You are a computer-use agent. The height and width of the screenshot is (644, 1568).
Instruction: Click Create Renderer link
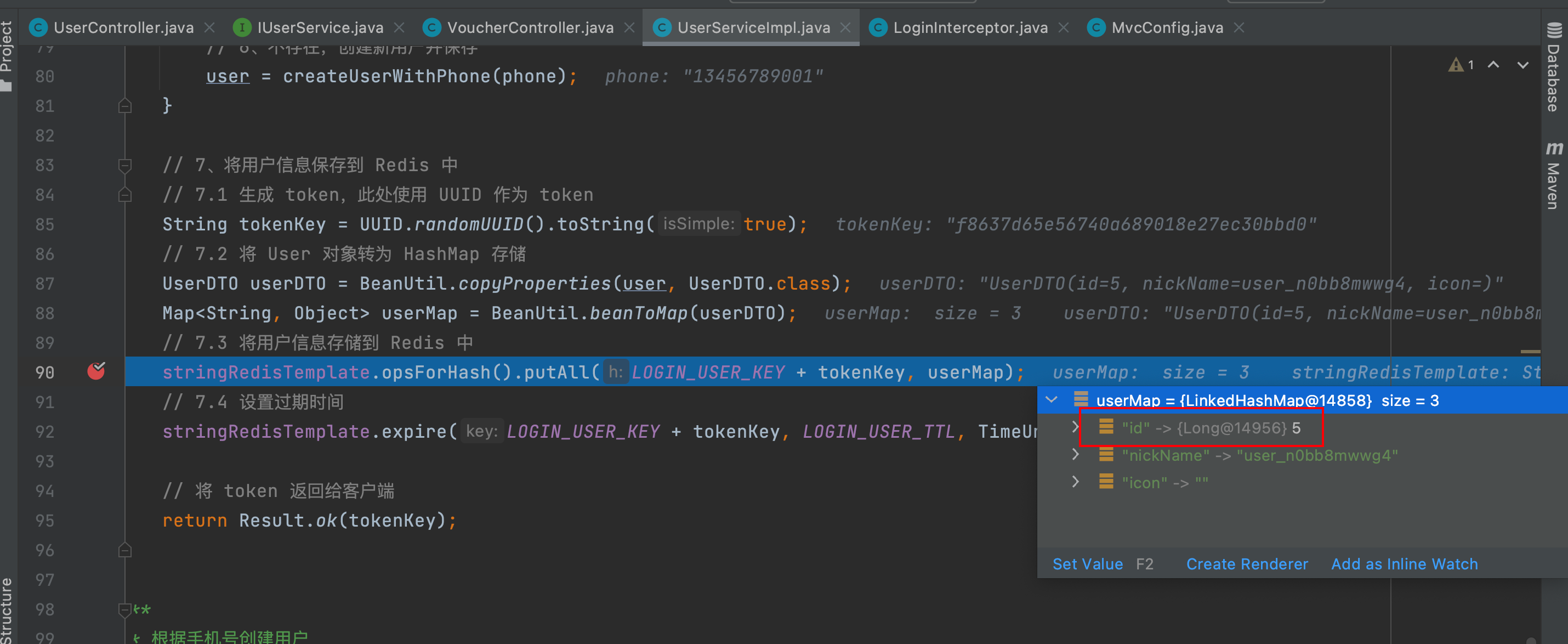click(1247, 564)
